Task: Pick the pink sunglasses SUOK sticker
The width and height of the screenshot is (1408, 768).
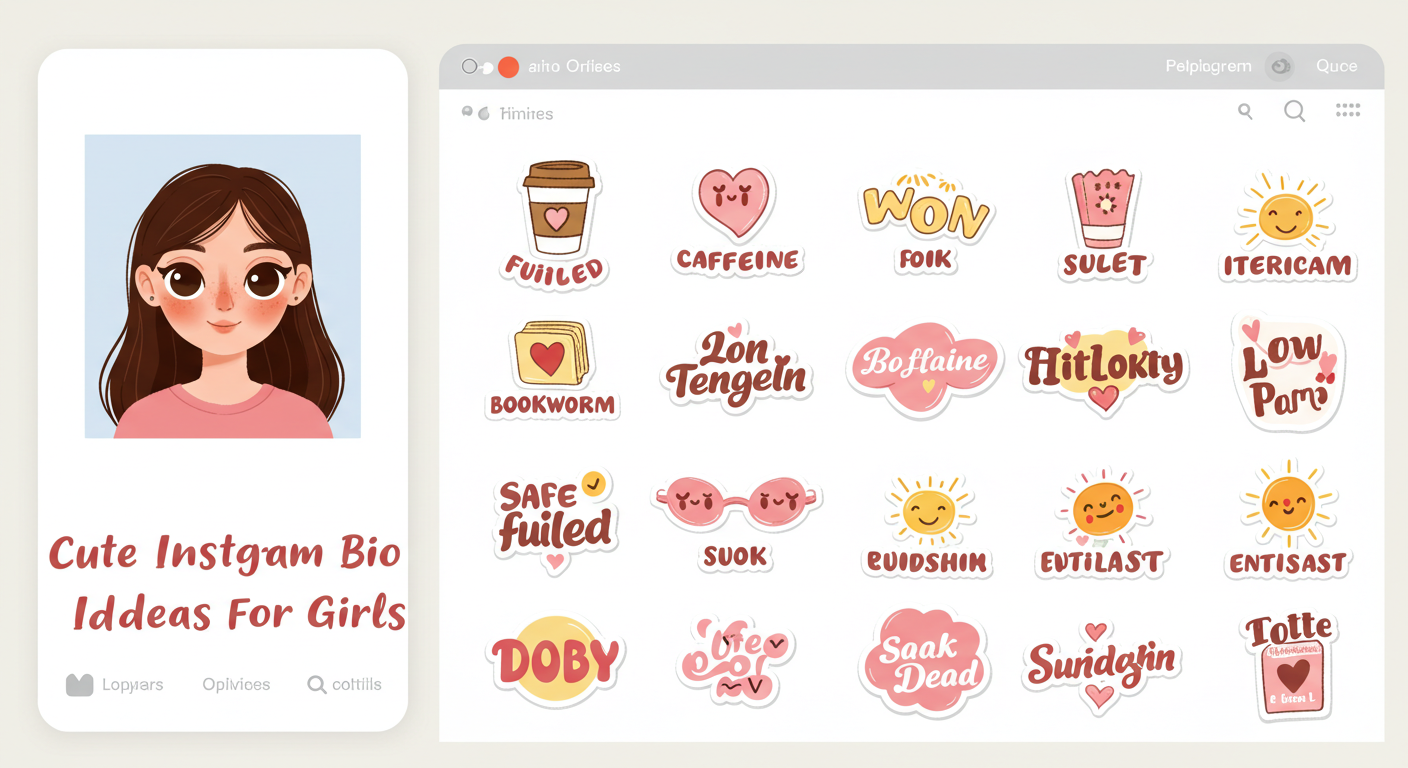Action: tap(736, 522)
